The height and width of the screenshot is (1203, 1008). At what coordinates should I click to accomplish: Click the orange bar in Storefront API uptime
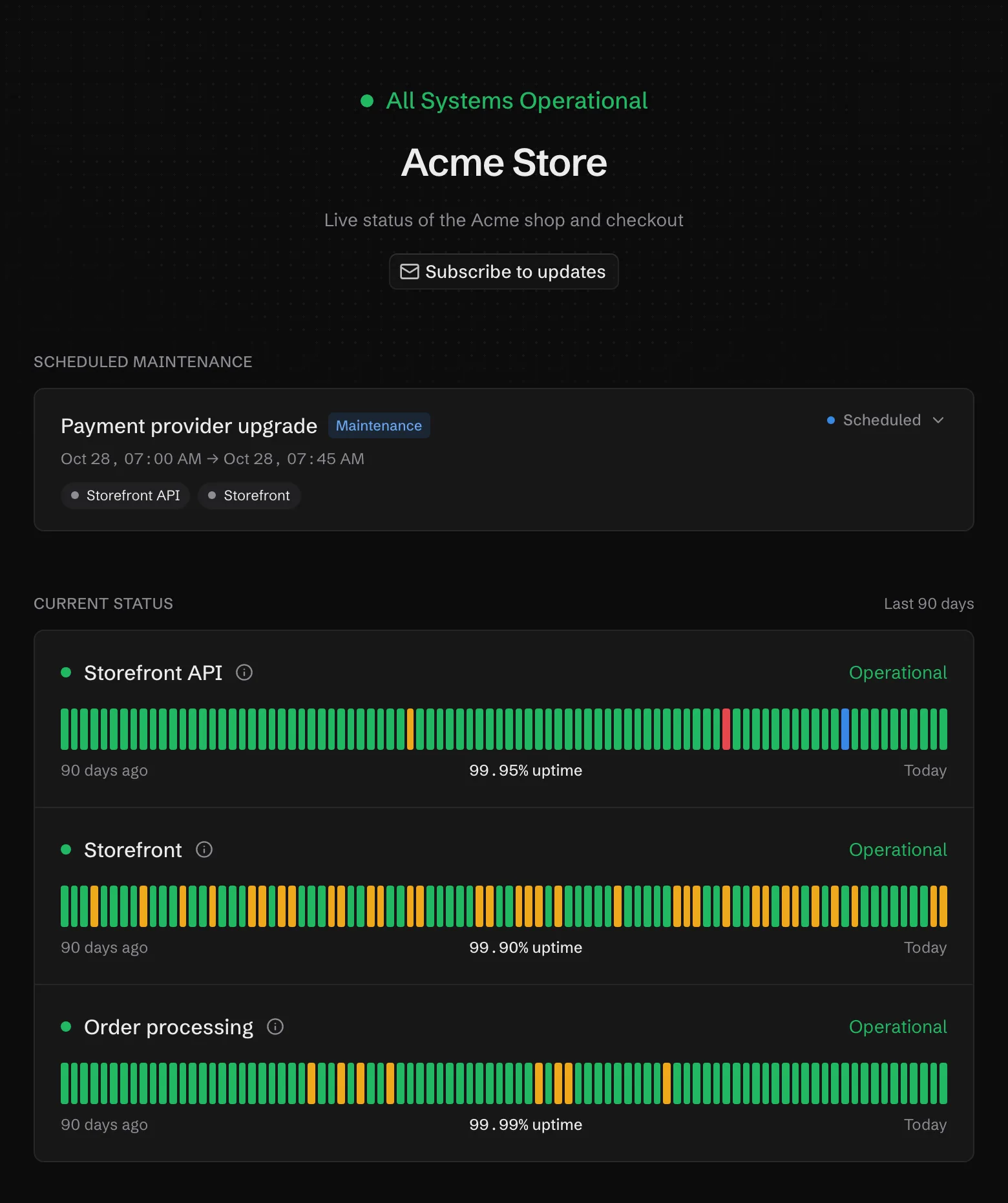pyautogui.click(x=410, y=729)
